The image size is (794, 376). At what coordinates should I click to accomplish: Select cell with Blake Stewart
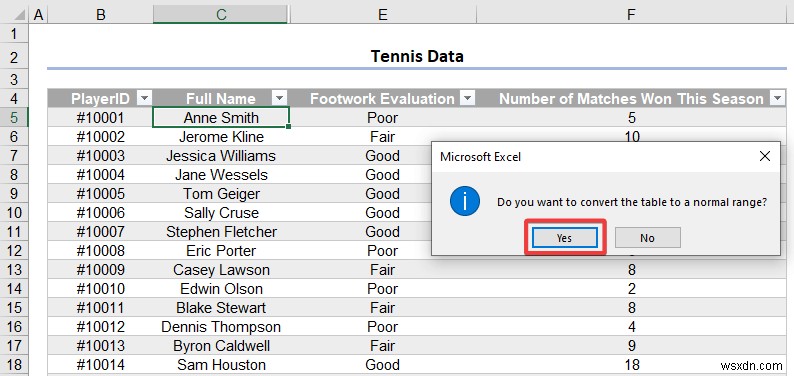click(221, 308)
